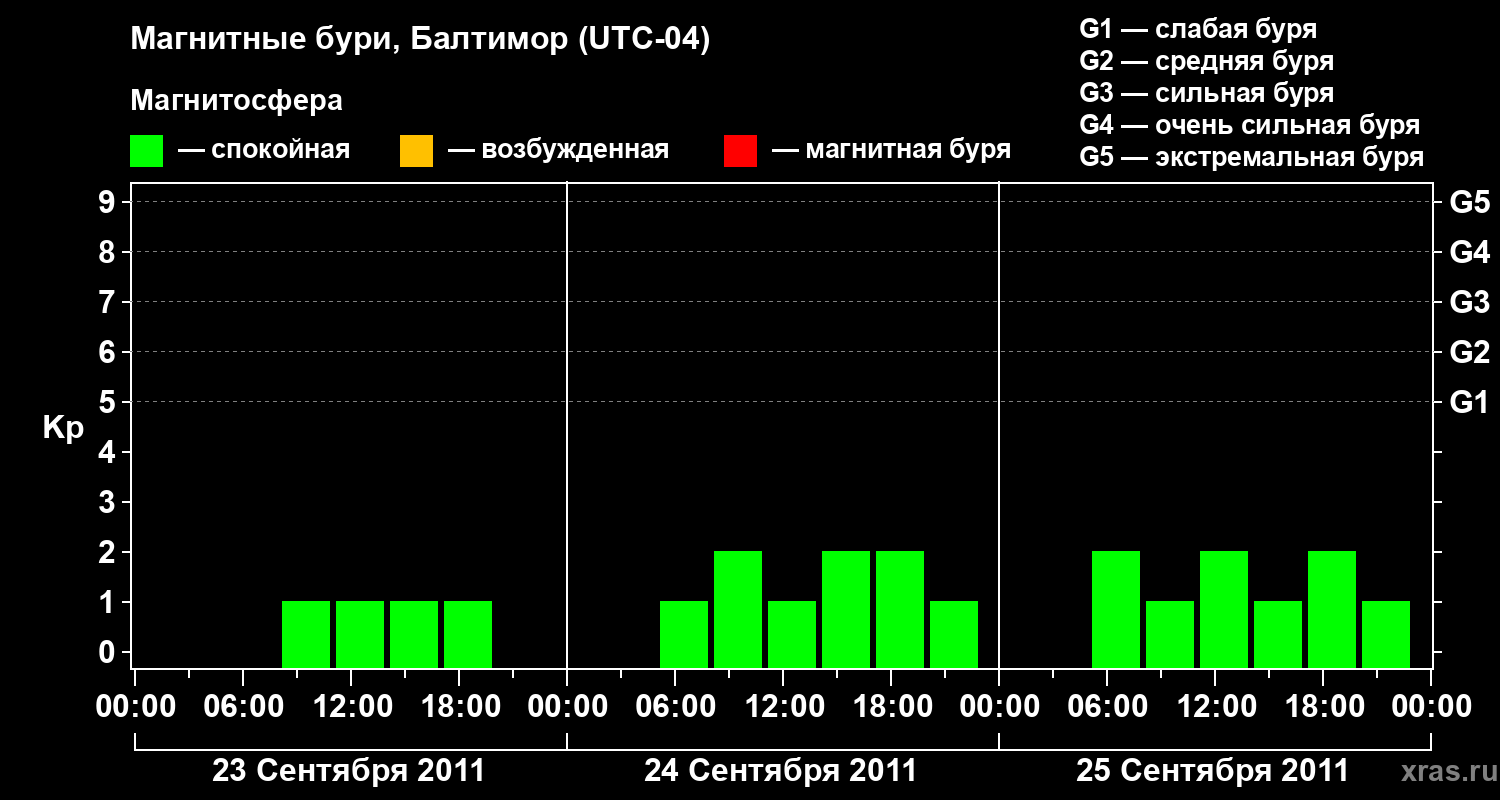Click the G5 label on right axis
The height and width of the screenshot is (800, 1500).
click(x=1469, y=202)
